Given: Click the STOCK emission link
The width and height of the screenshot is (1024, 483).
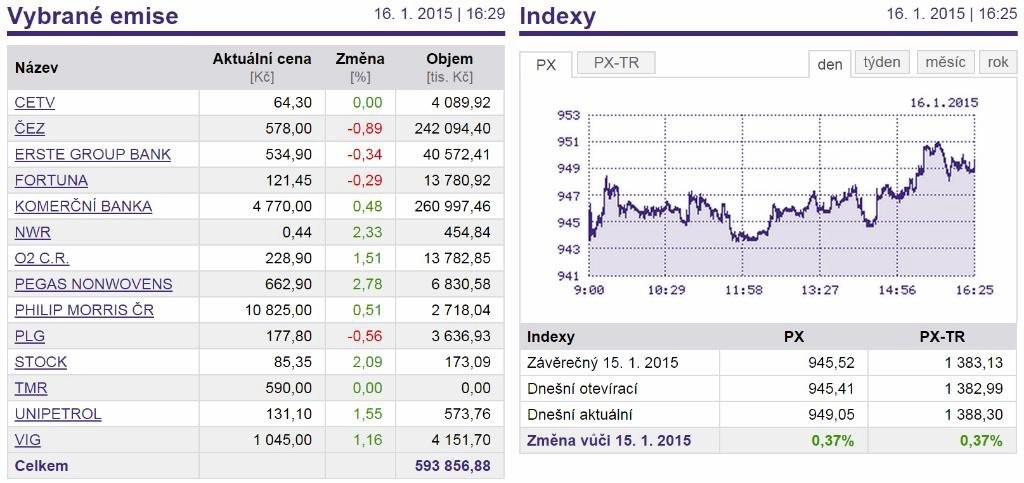Looking at the screenshot, I should [x=40, y=362].
